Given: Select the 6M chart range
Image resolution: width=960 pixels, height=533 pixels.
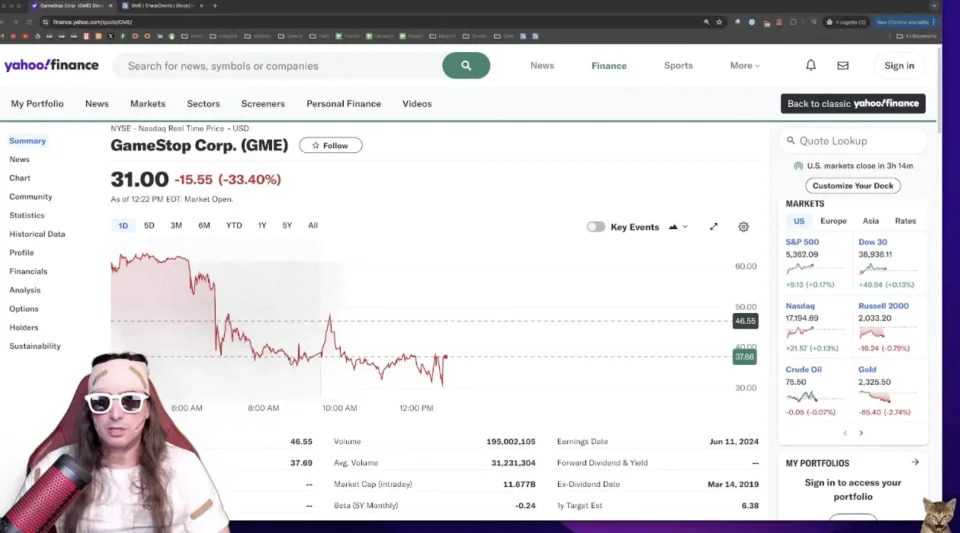Looking at the screenshot, I should (x=204, y=225).
